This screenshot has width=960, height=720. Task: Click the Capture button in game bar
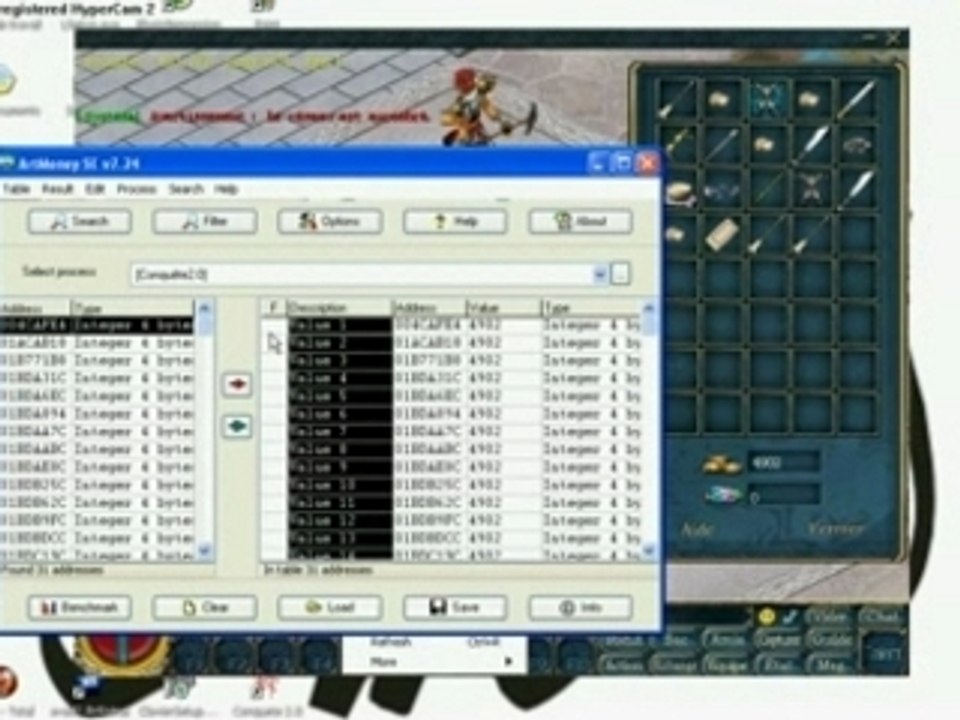(x=778, y=640)
